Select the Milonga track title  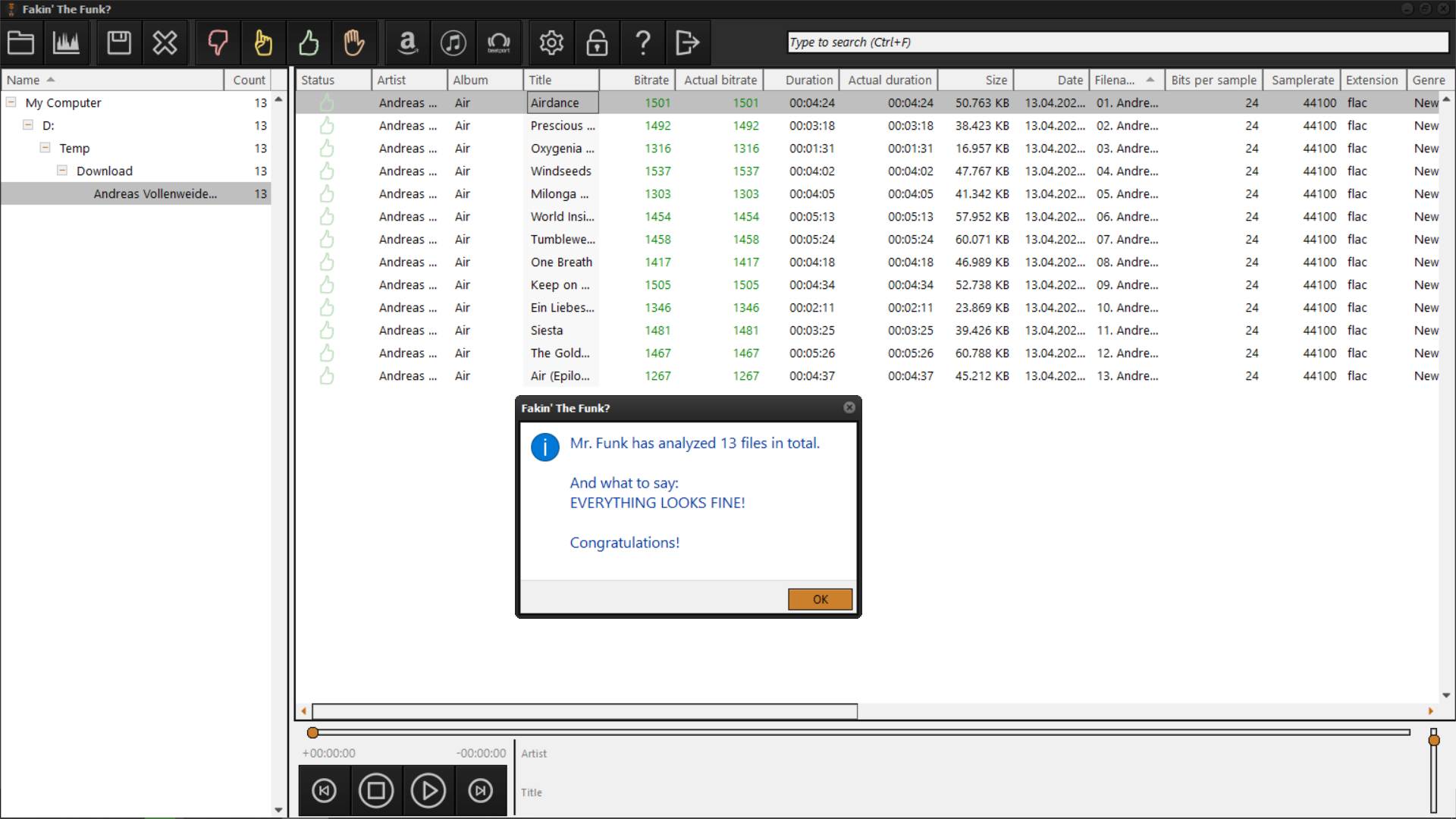coord(560,193)
